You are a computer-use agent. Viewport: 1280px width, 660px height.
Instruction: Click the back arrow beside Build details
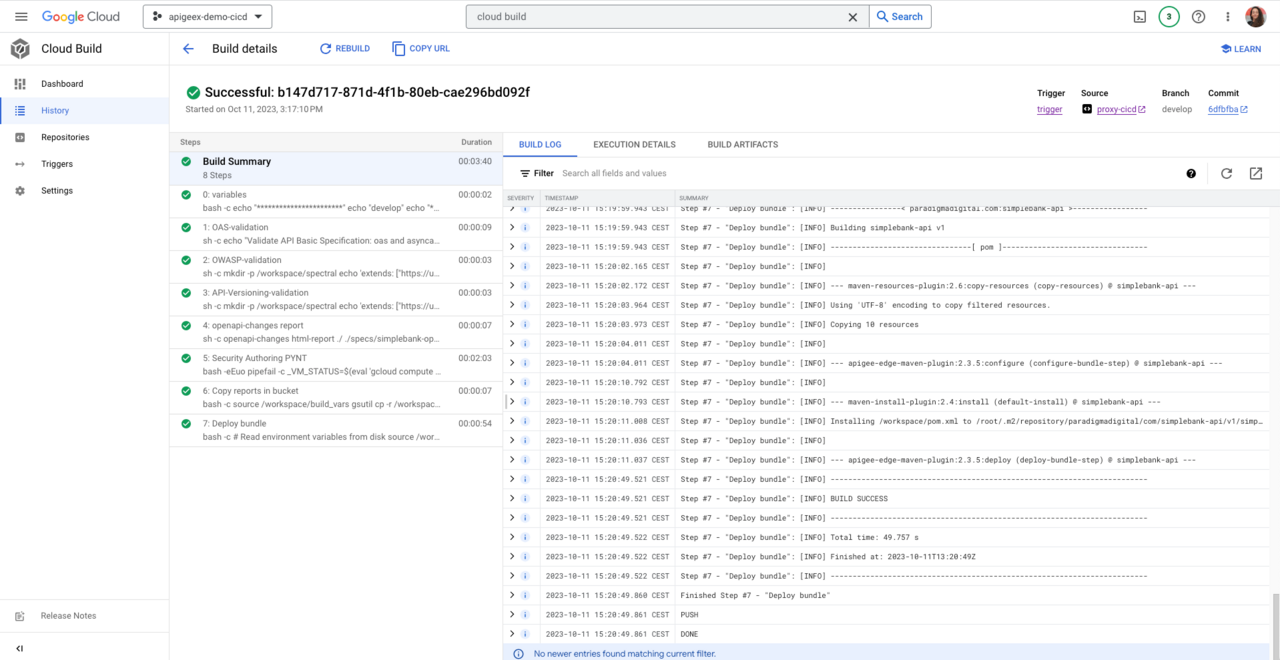click(188, 49)
